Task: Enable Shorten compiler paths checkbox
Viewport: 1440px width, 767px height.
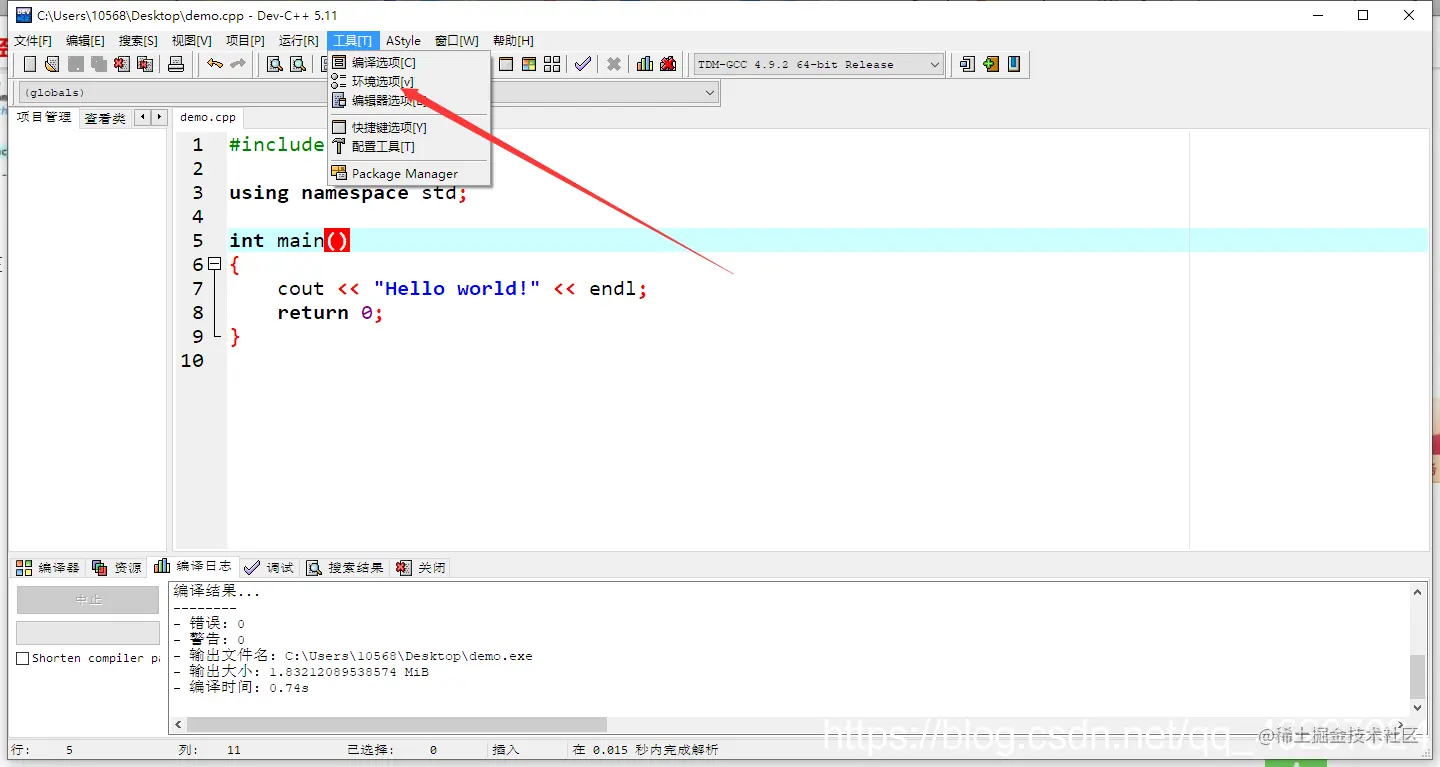Action: (23, 658)
